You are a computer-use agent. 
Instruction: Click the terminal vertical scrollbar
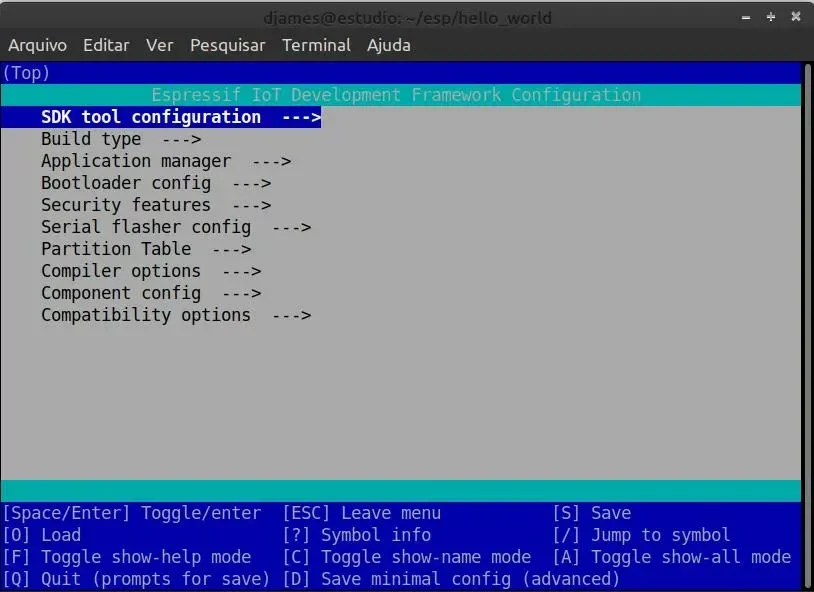pyautogui.click(x=808, y=326)
